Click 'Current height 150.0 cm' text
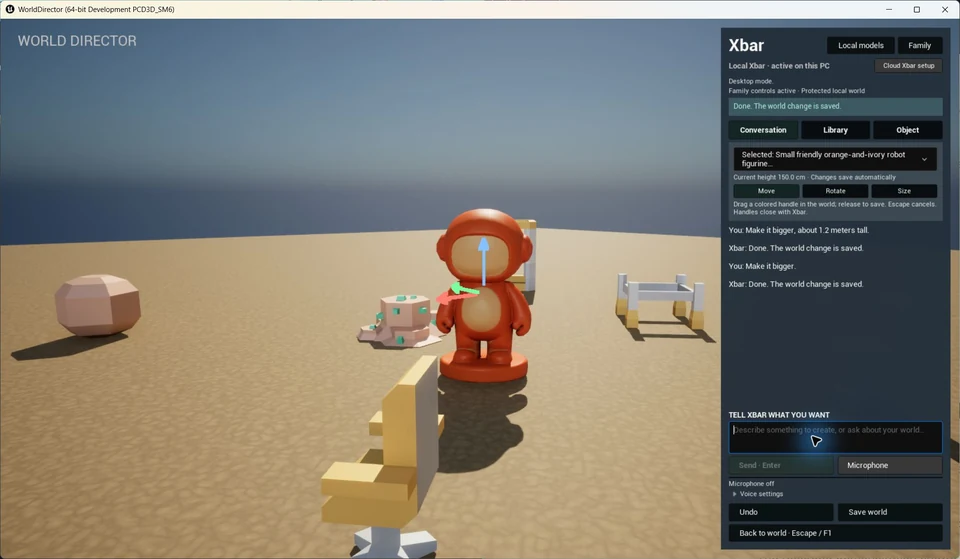Viewport: 960px width, 559px height. 769,178
